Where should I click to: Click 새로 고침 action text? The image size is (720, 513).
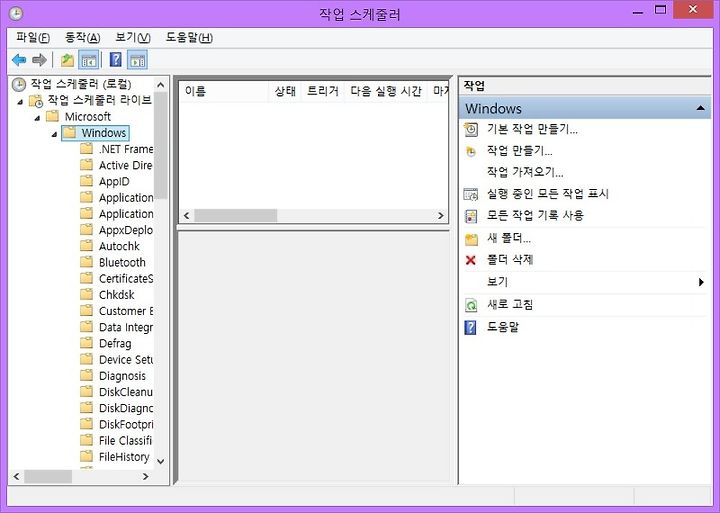510,304
